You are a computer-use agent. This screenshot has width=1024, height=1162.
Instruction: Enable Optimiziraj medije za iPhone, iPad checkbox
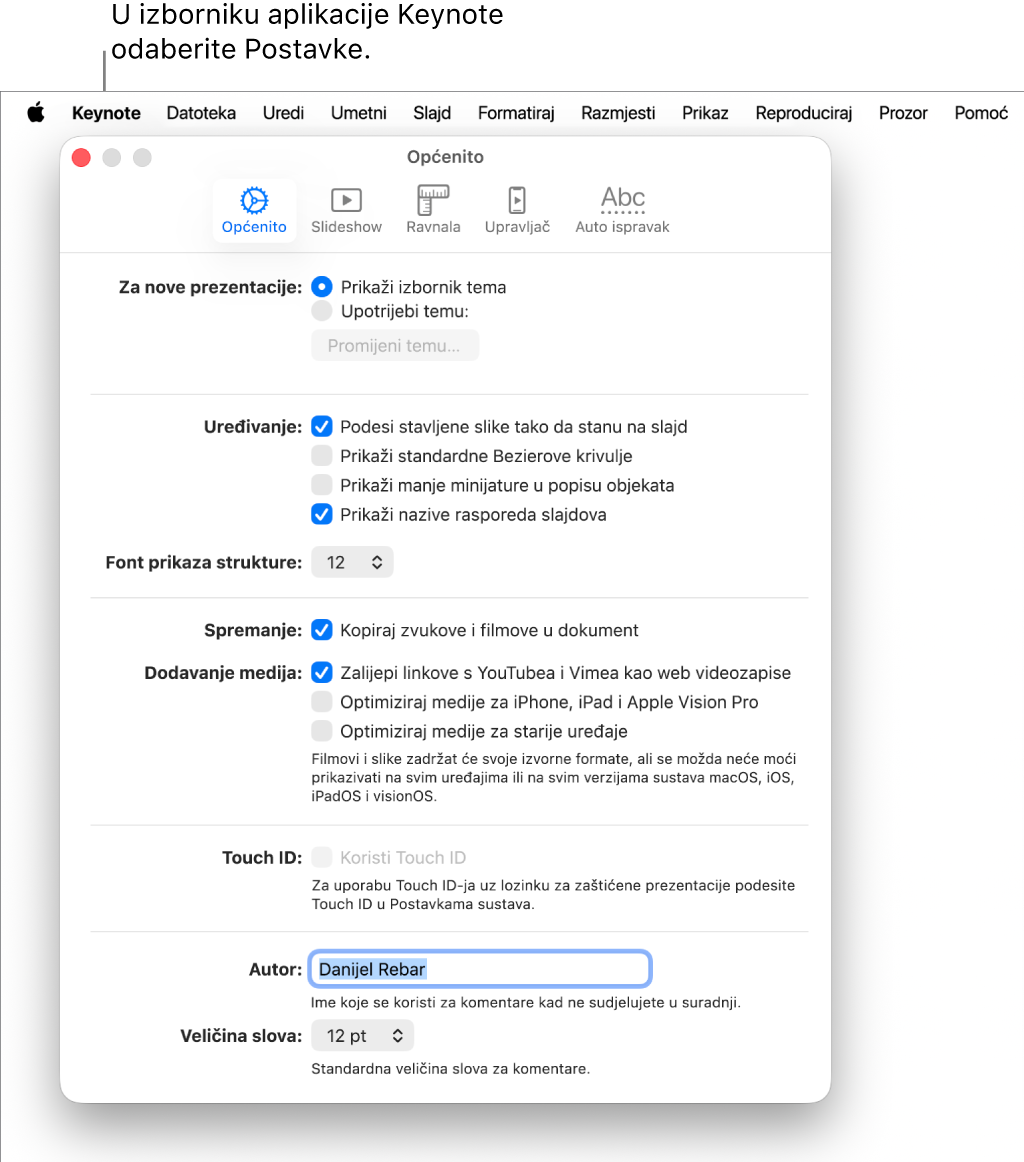pos(322,702)
